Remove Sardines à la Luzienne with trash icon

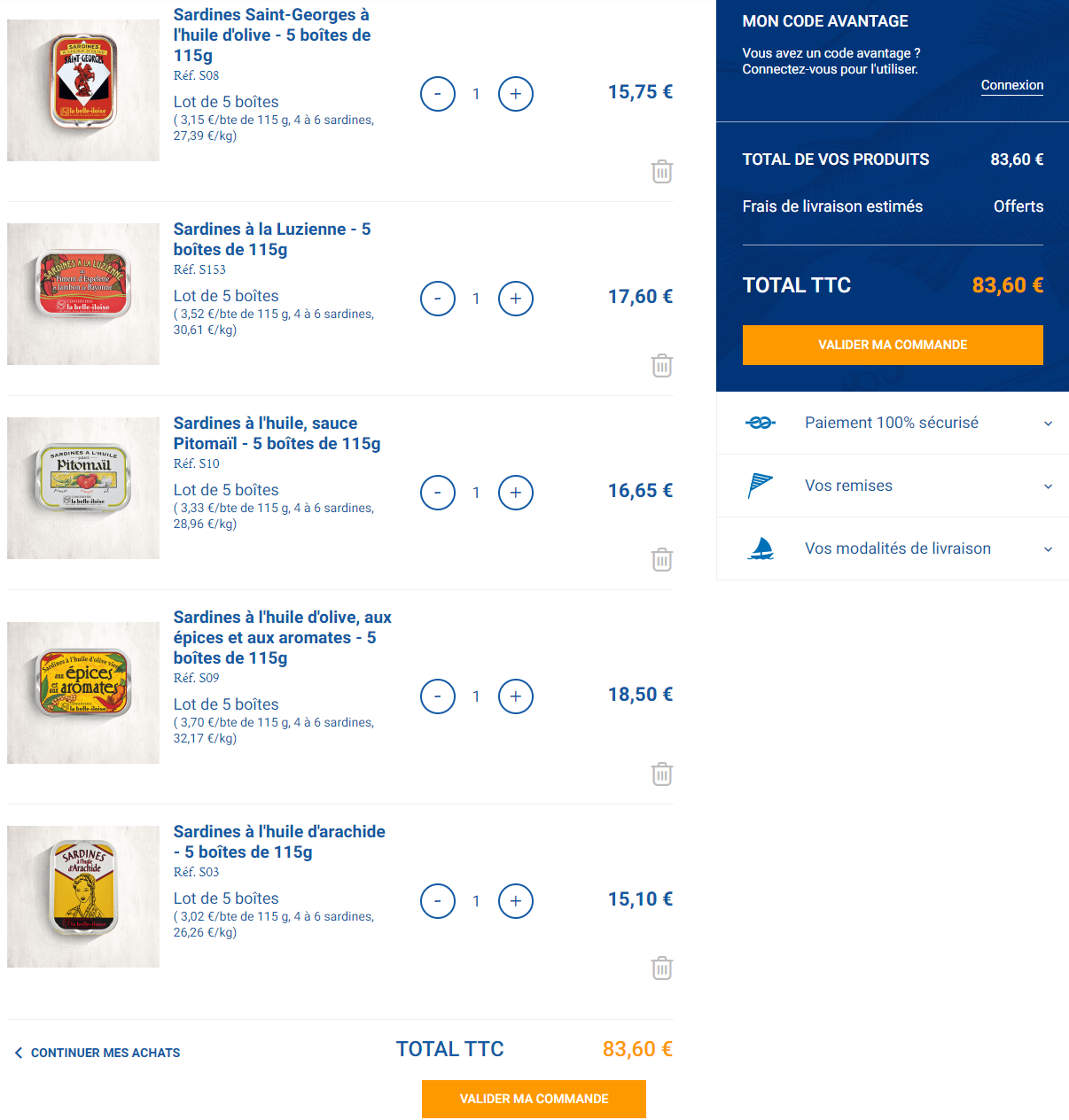pos(662,366)
